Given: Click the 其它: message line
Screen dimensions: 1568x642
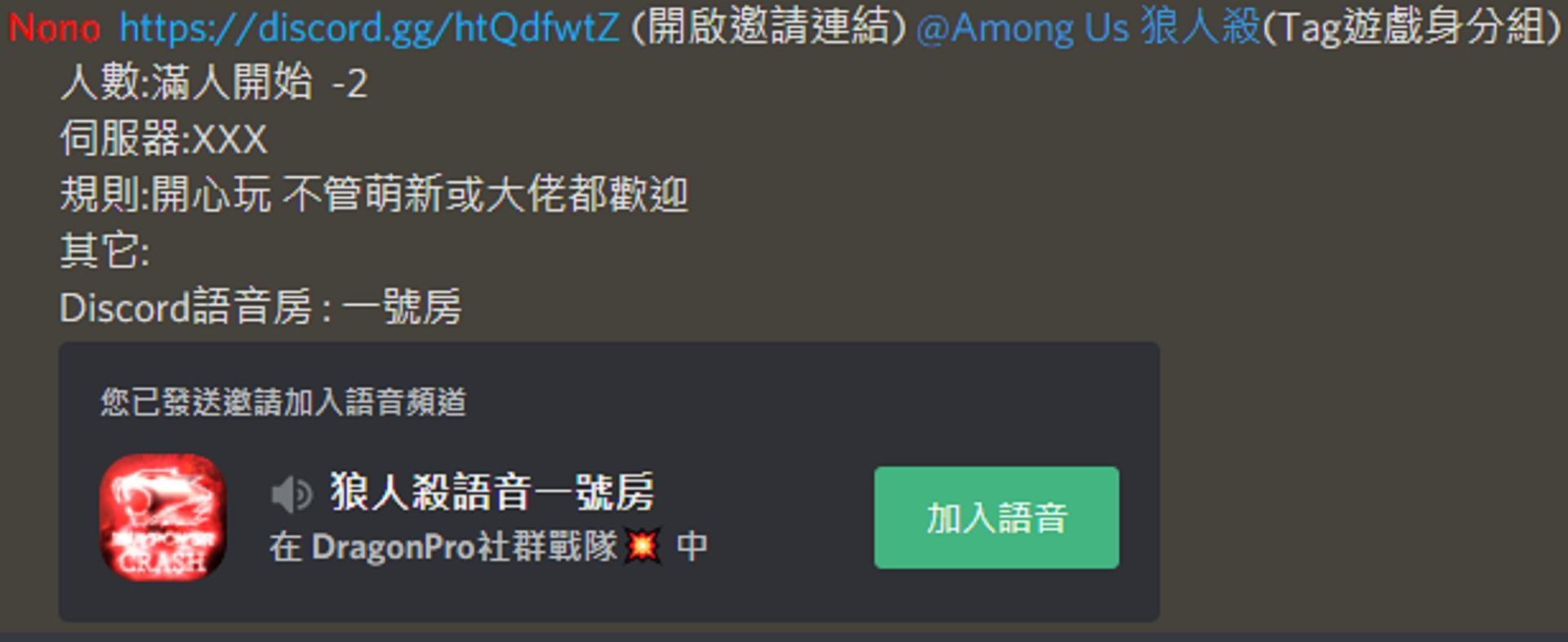Looking at the screenshot, I should pos(105,251).
